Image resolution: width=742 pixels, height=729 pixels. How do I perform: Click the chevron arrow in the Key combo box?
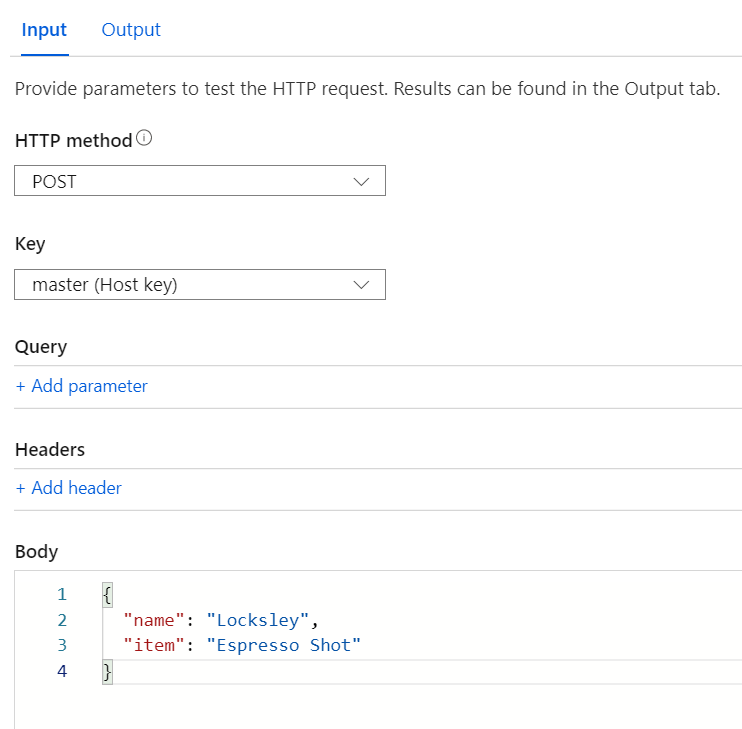(x=362, y=285)
